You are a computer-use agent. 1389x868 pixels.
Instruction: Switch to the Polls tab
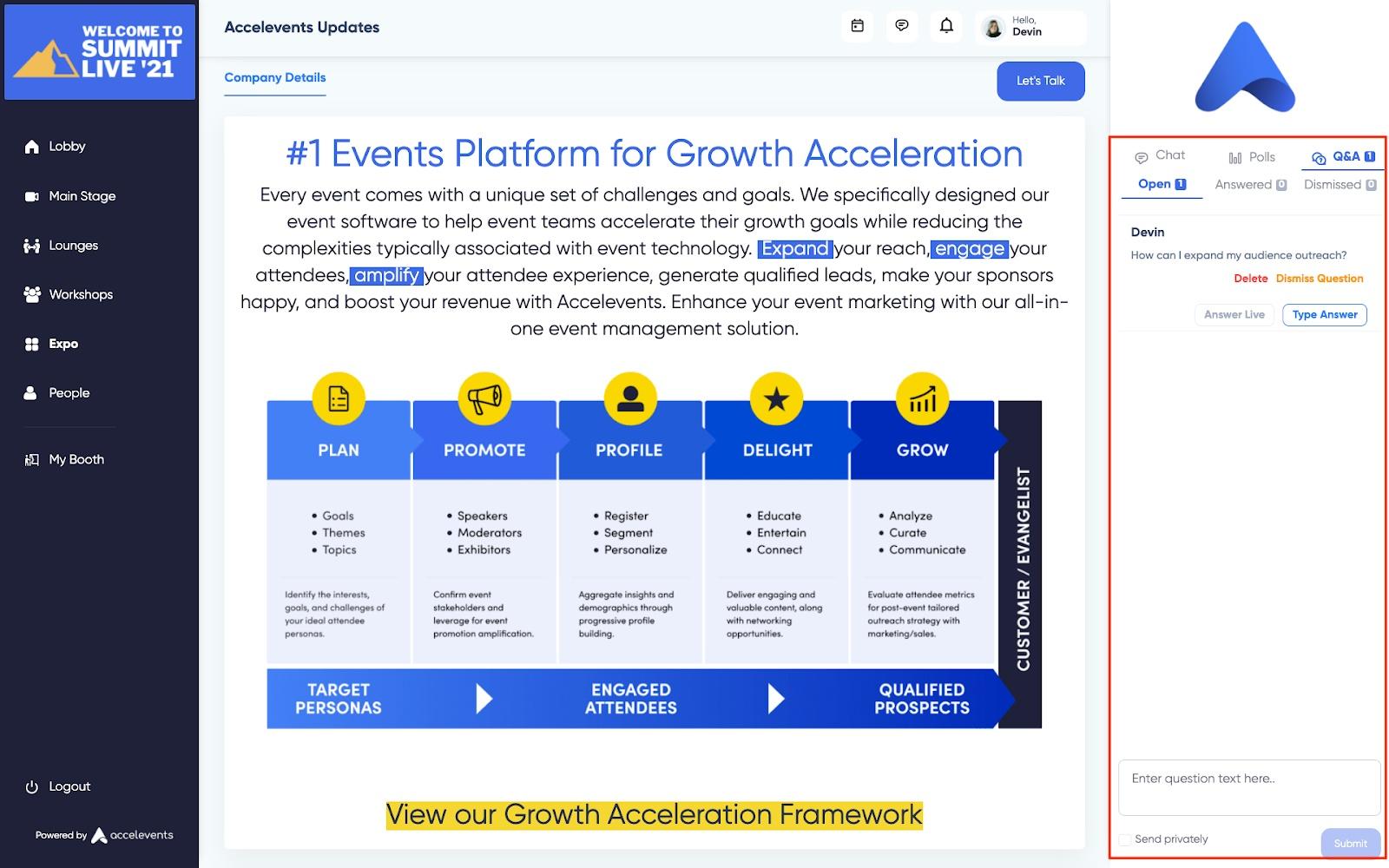point(1252,157)
